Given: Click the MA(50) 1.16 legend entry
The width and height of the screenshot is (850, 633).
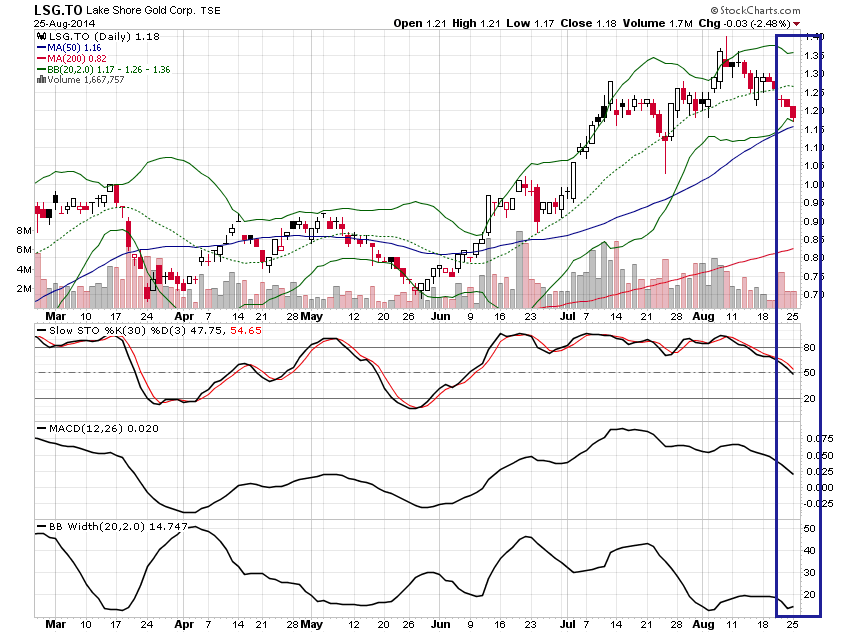Looking at the screenshot, I should click(x=74, y=48).
